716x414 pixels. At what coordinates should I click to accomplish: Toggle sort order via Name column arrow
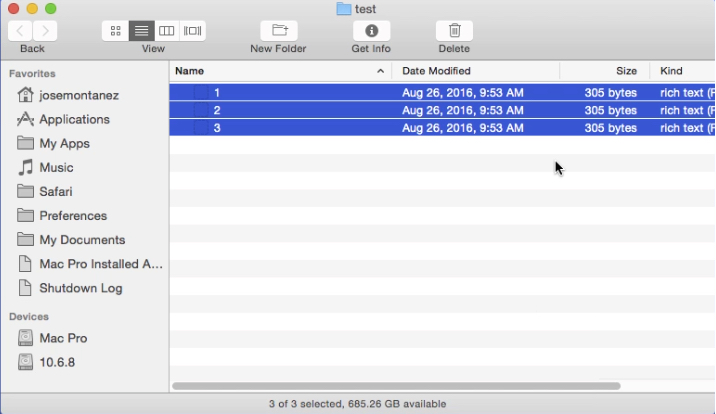380,71
